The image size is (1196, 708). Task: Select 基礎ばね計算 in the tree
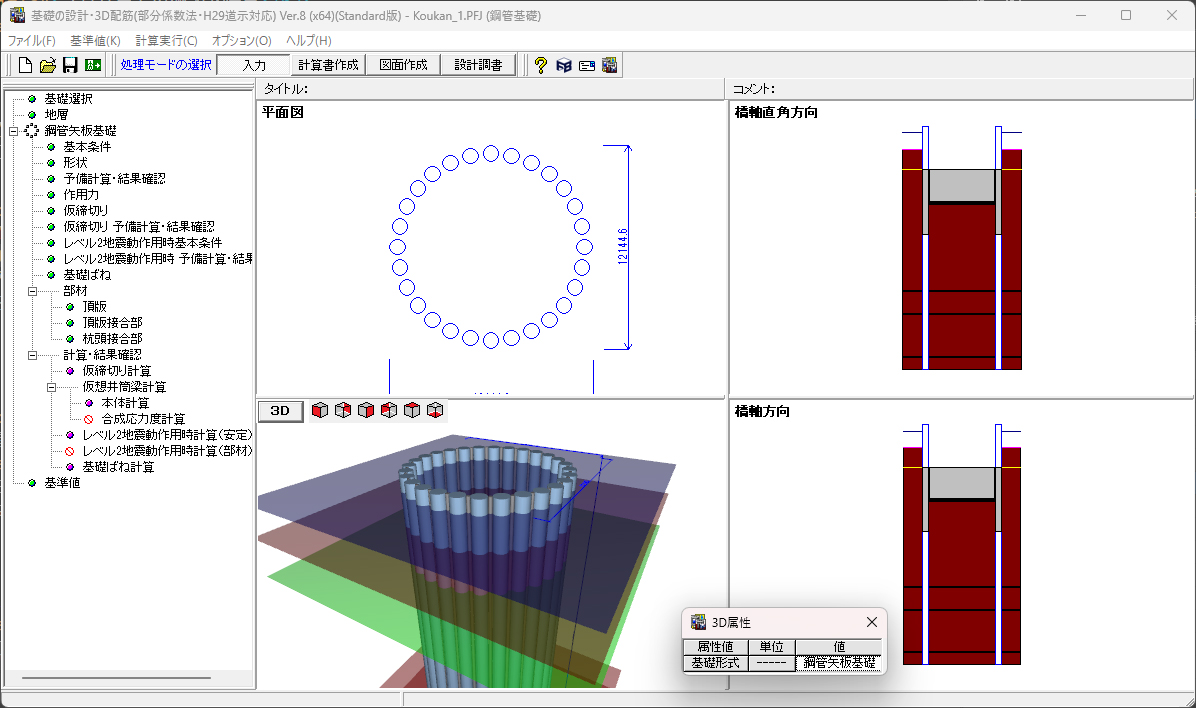click(x=118, y=467)
